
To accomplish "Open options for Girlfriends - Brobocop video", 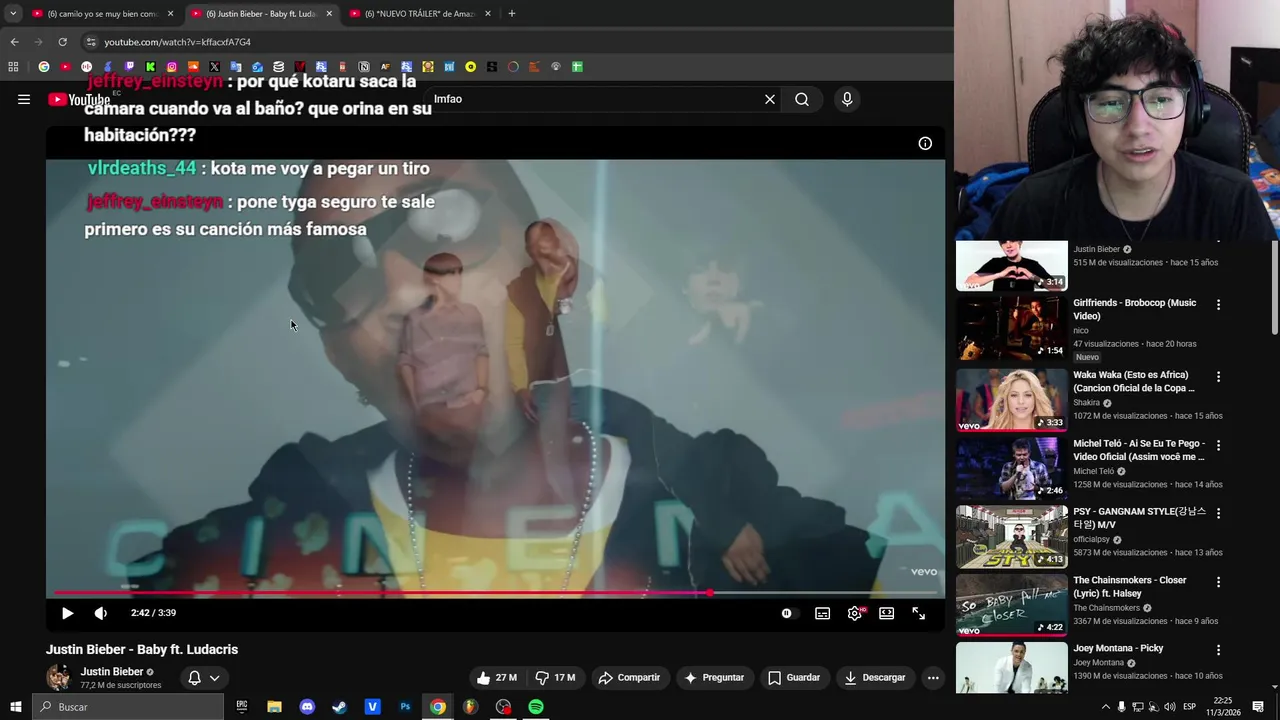I will tap(1218, 304).
